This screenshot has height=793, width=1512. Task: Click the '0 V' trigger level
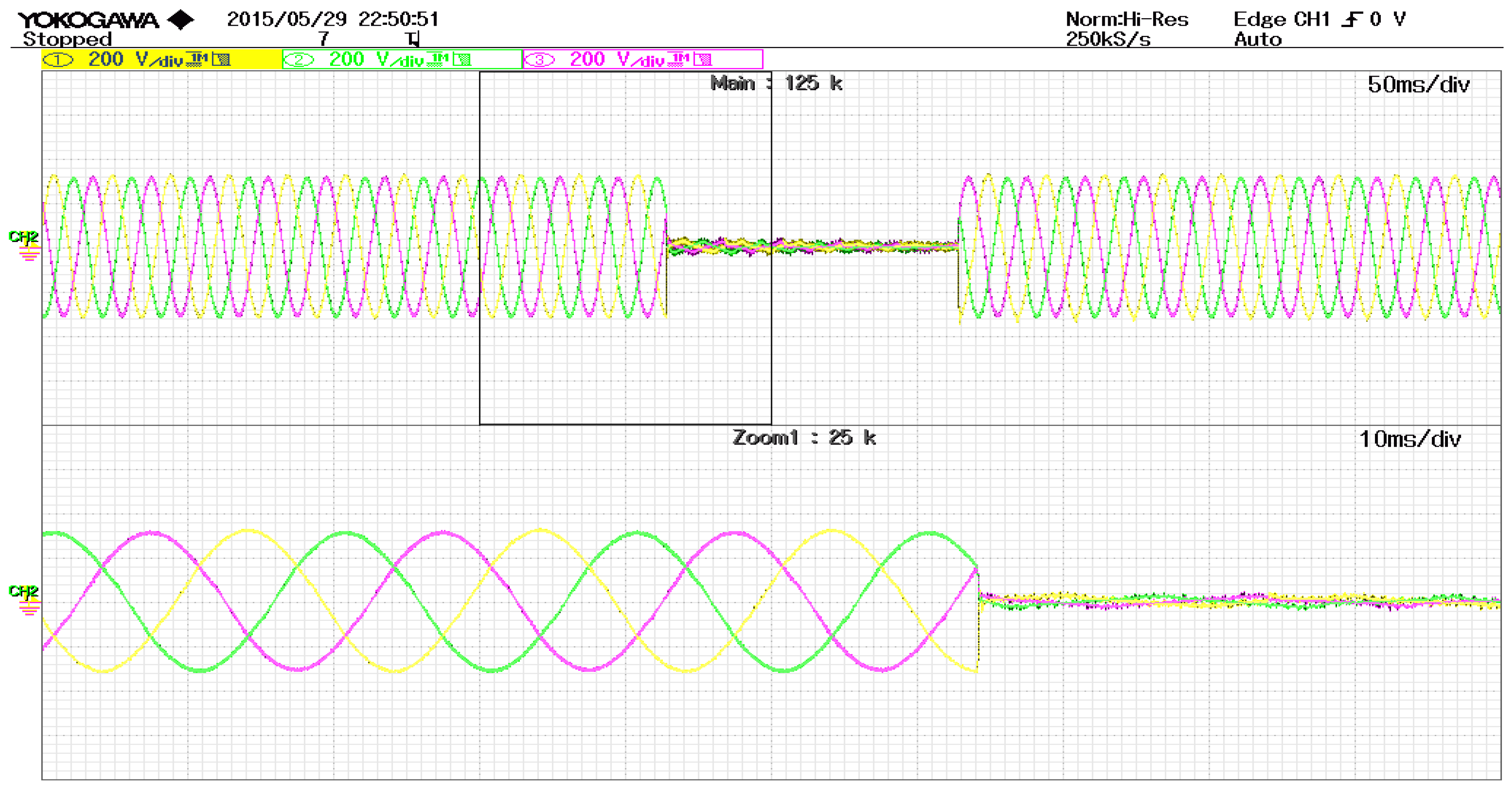(1388, 19)
